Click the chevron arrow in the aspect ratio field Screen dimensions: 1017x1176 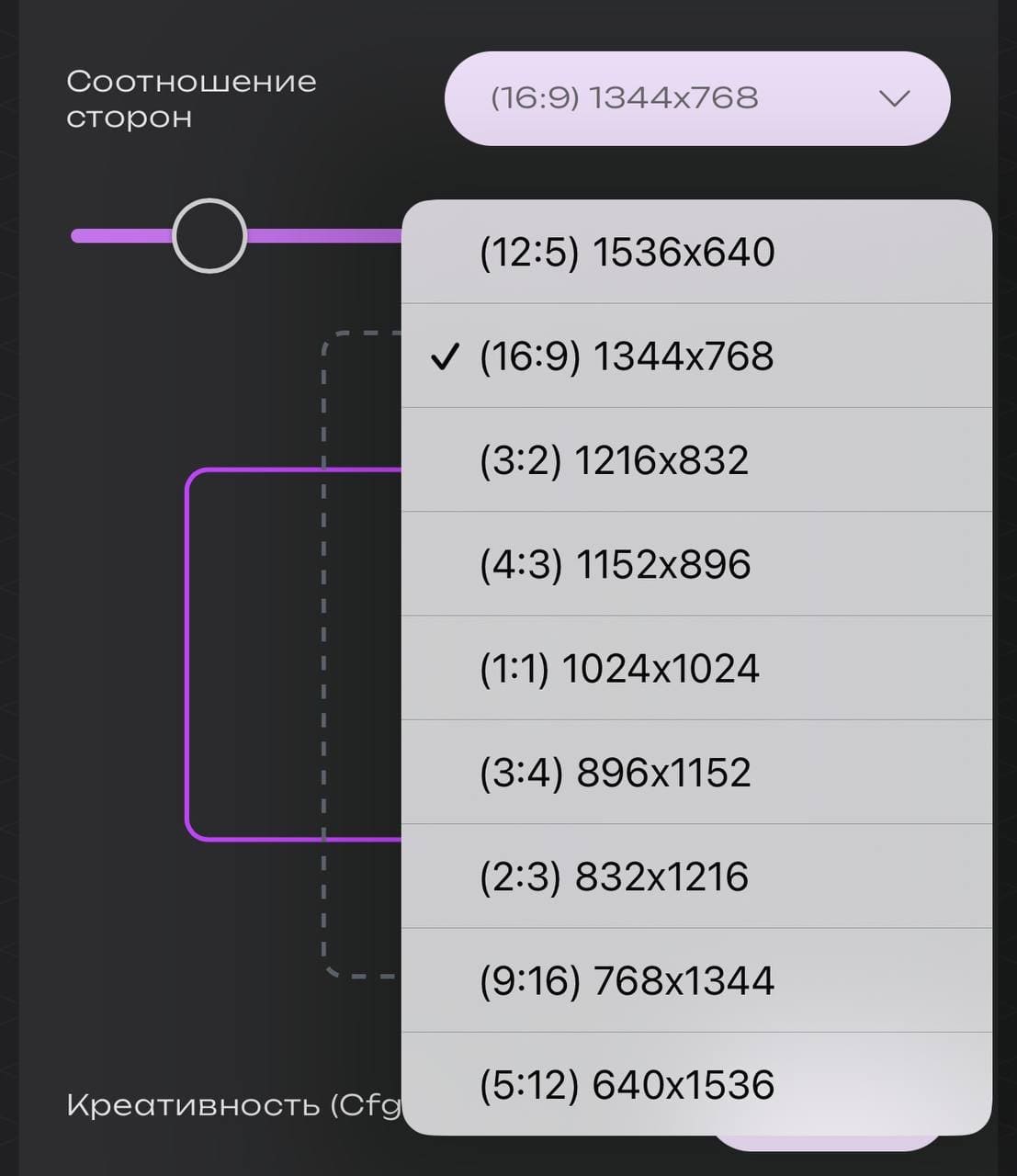pyautogui.click(x=894, y=98)
